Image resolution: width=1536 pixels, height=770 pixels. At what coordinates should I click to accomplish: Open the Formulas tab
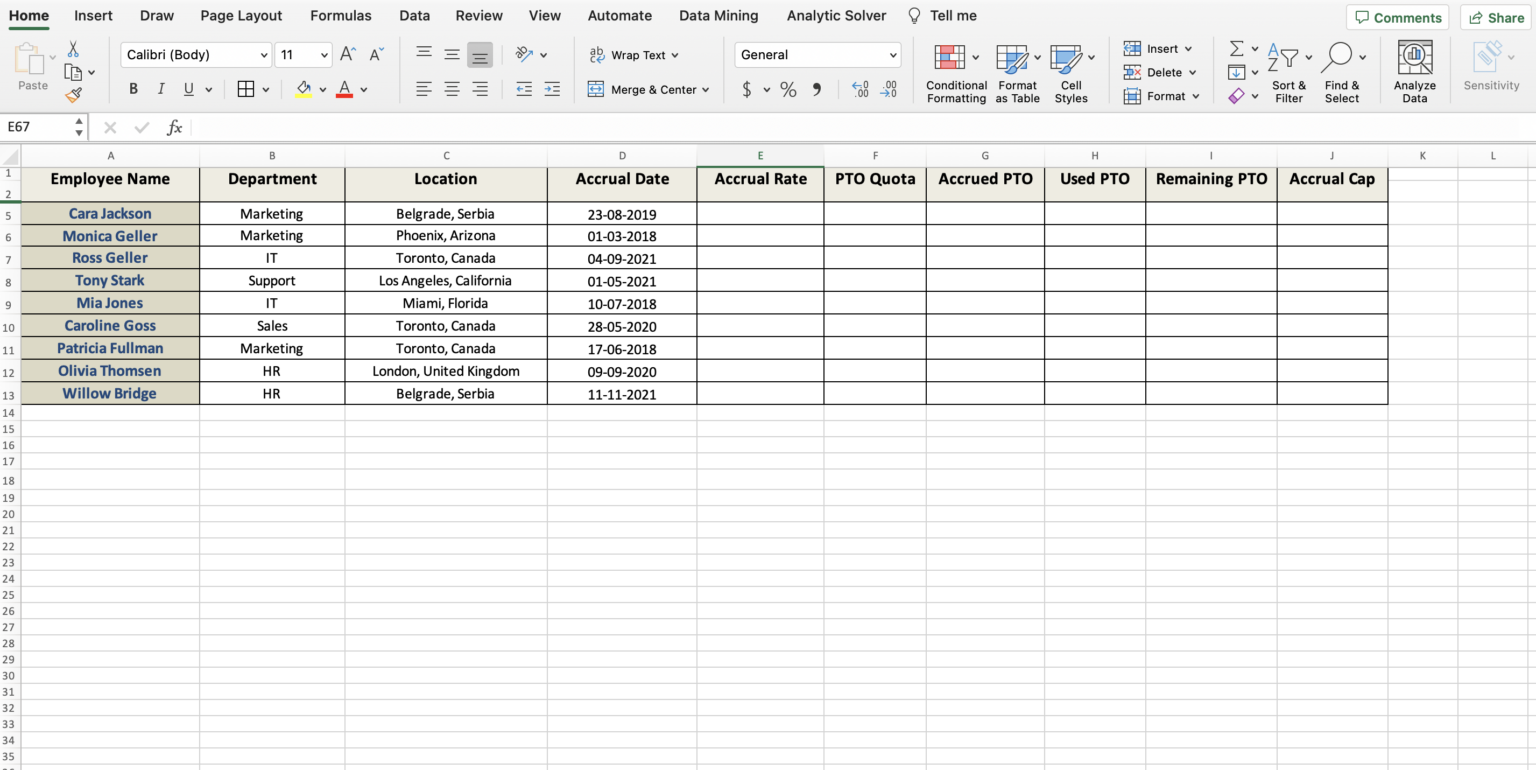(341, 16)
